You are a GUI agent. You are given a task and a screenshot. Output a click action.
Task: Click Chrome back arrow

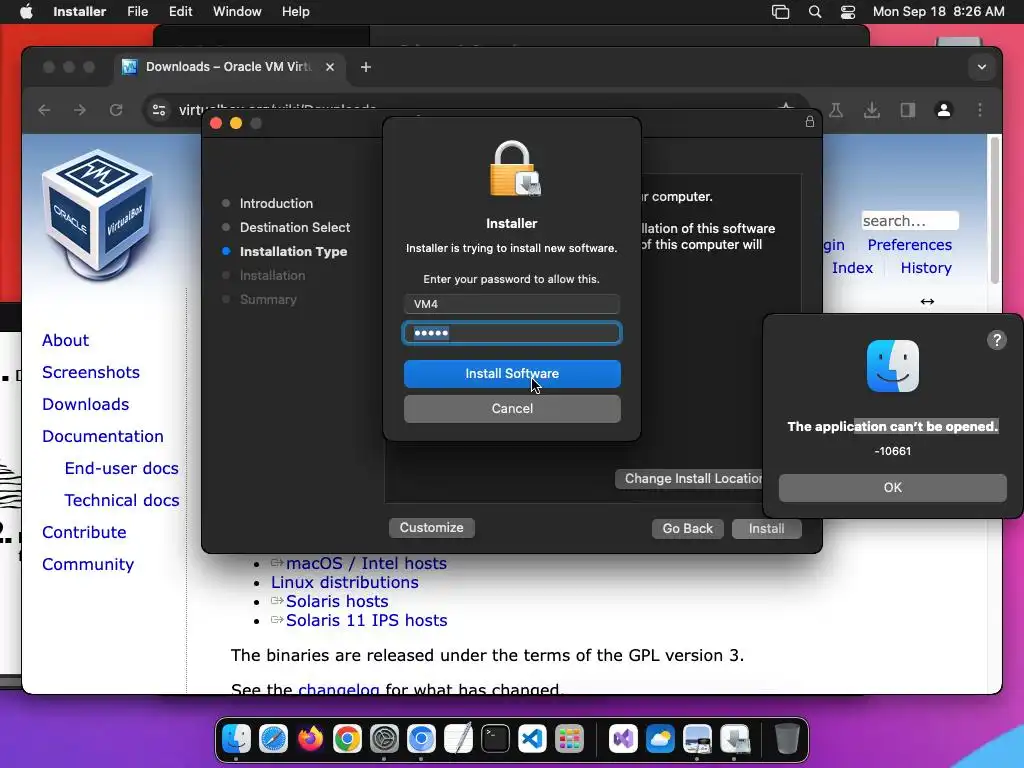(x=44, y=110)
